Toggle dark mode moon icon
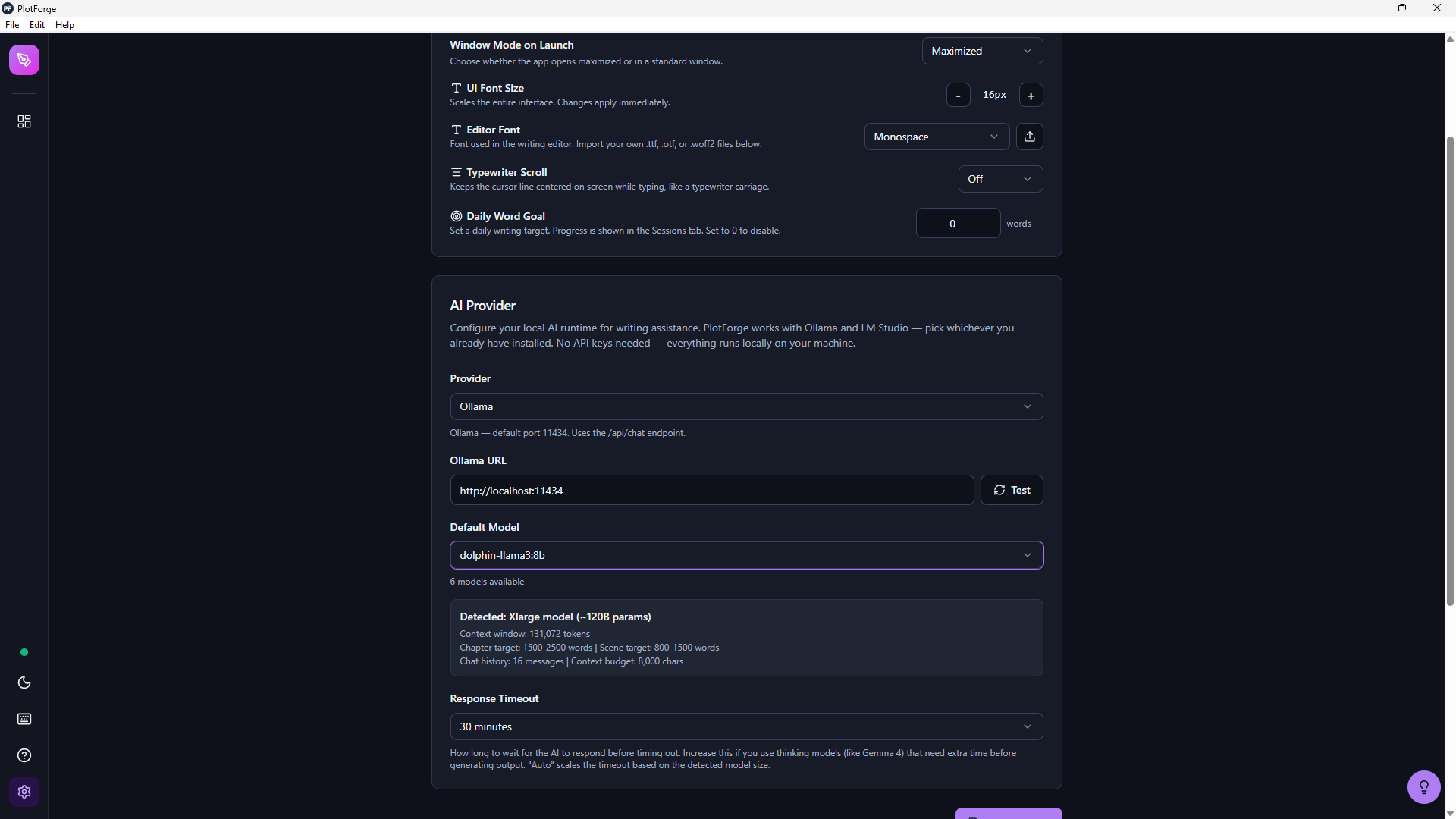 click(24, 682)
